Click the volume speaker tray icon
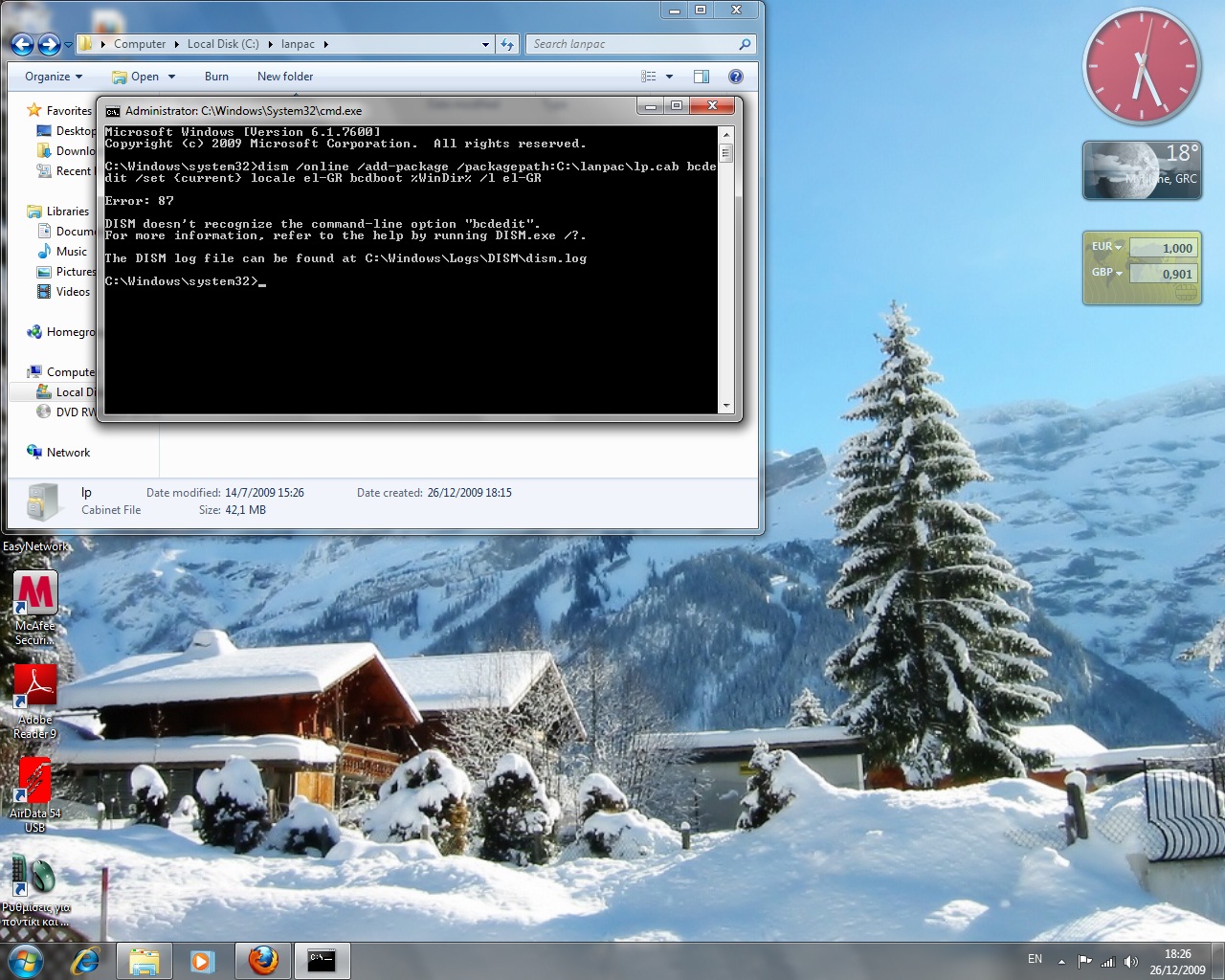Image resolution: width=1225 pixels, height=980 pixels. click(1130, 961)
